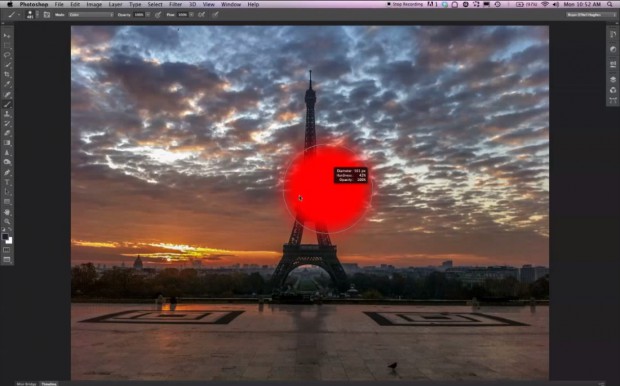Open the Image menu
The height and width of the screenshot is (386, 620).
[x=94, y=4]
